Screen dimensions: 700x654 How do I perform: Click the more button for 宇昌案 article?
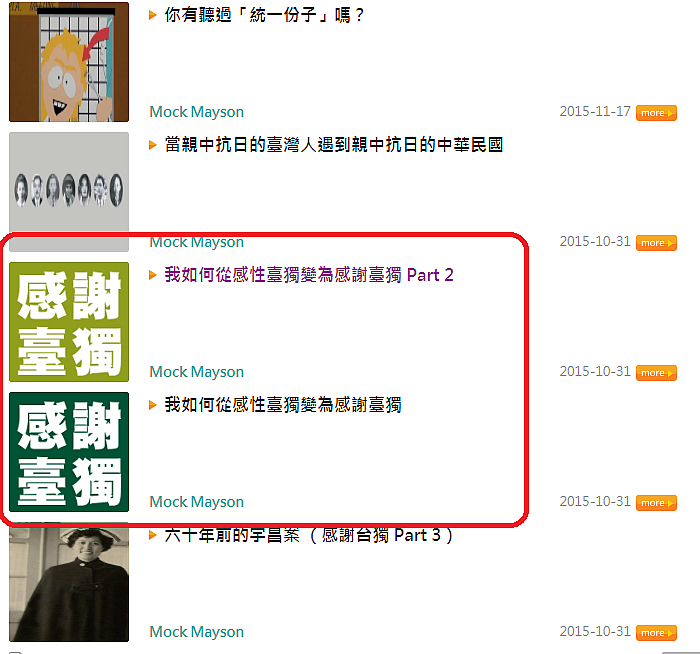[x=656, y=633]
